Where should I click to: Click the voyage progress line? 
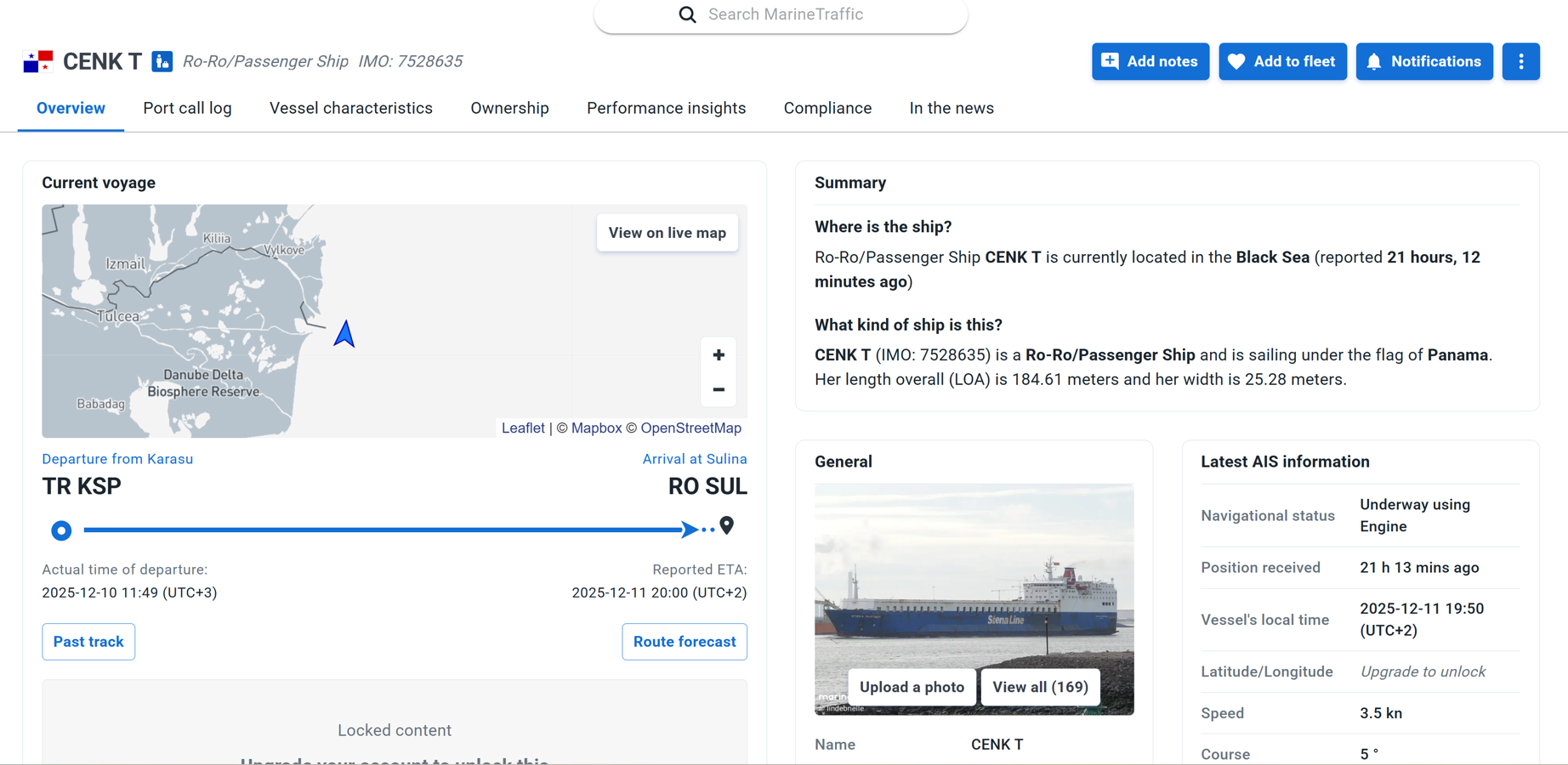[x=383, y=530]
